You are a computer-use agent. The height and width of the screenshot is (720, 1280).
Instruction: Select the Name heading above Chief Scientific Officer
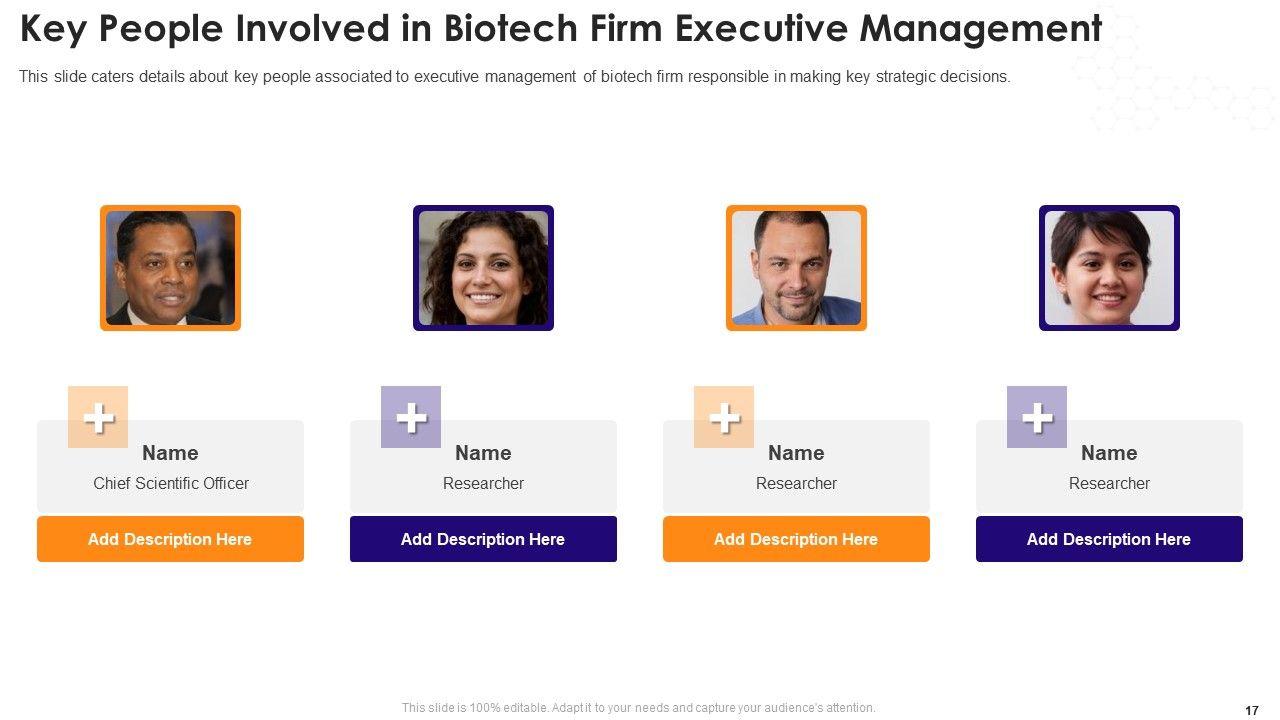[170, 453]
